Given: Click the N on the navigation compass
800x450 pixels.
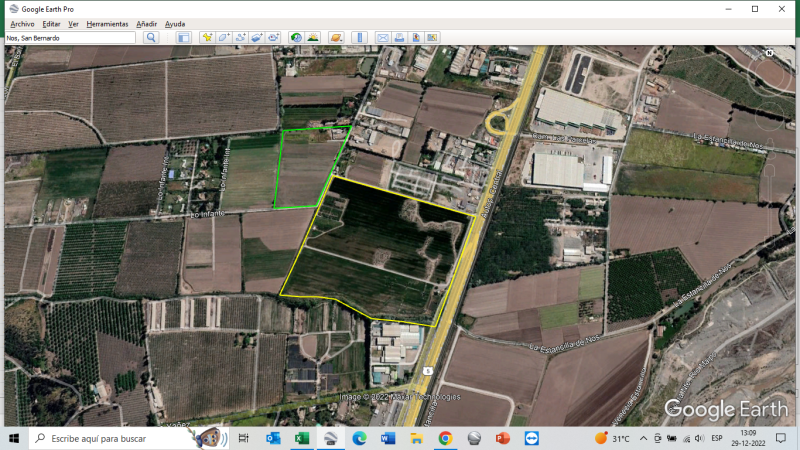Looking at the screenshot, I should 770,53.
